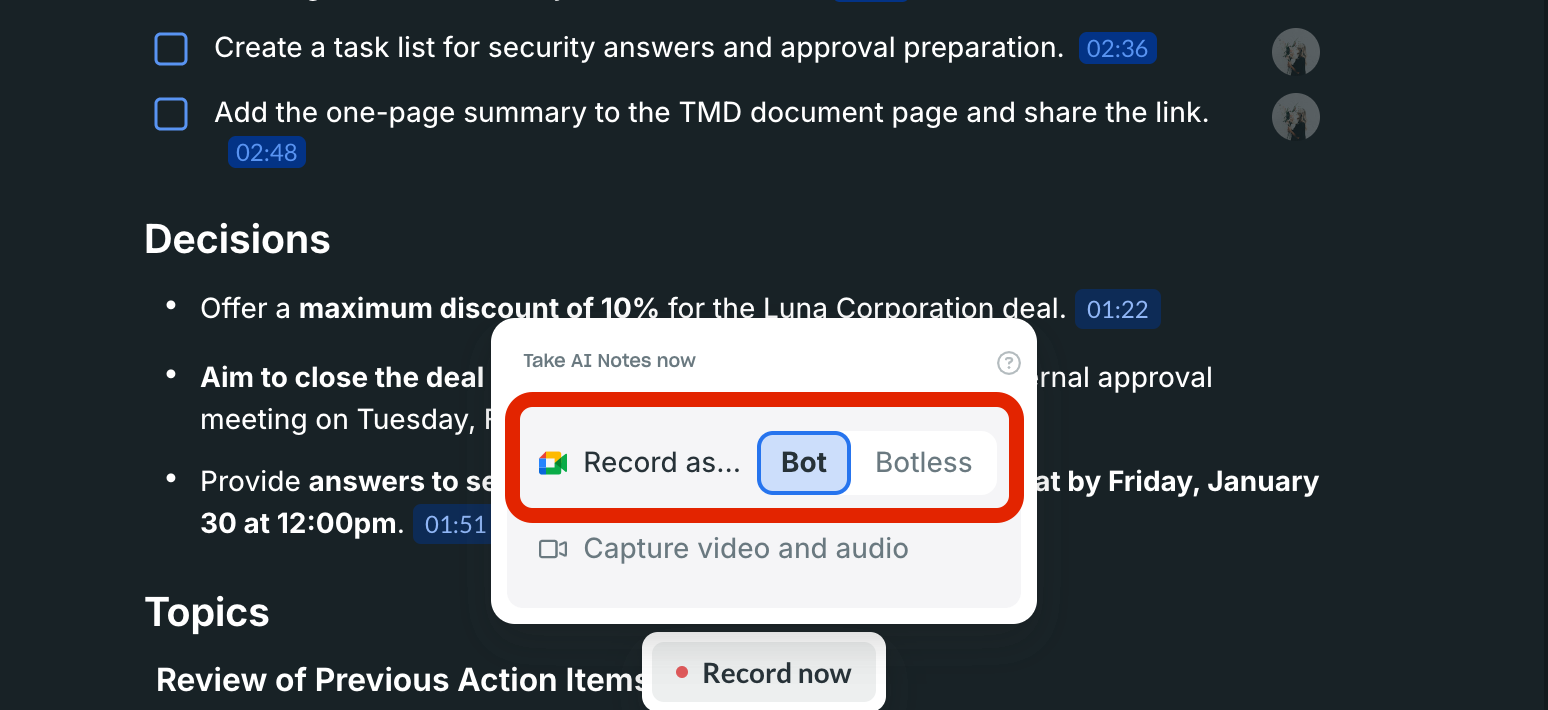Jump to the 01:51 timestamp
The height and width of the screenshot is (710, 1548).
(x=454, y=525)
